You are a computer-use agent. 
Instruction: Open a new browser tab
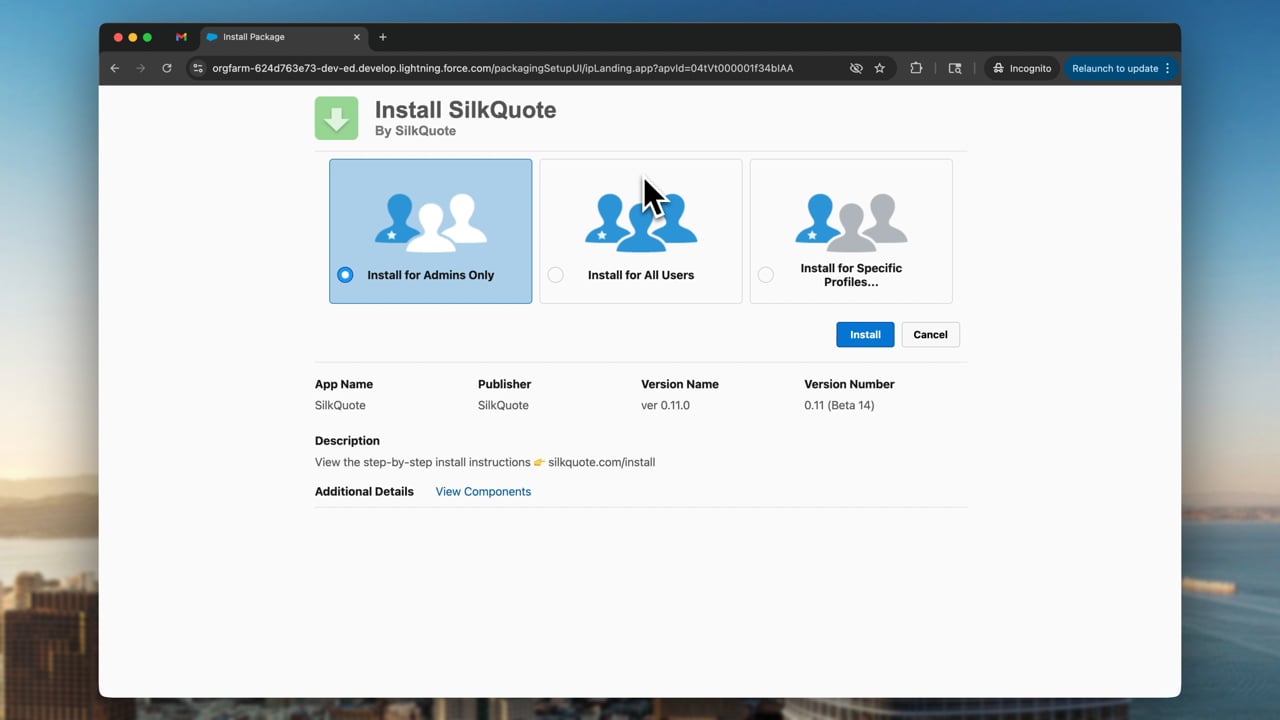click(x=383, y=37)
